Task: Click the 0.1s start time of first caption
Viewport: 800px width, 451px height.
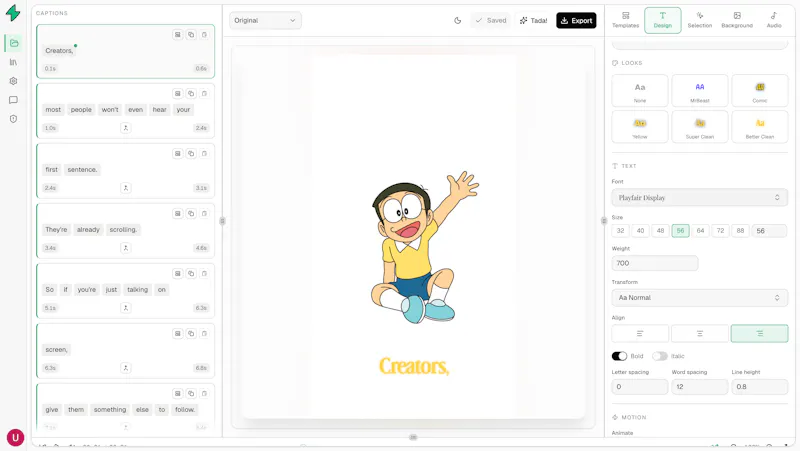Action: coord(50,68)
